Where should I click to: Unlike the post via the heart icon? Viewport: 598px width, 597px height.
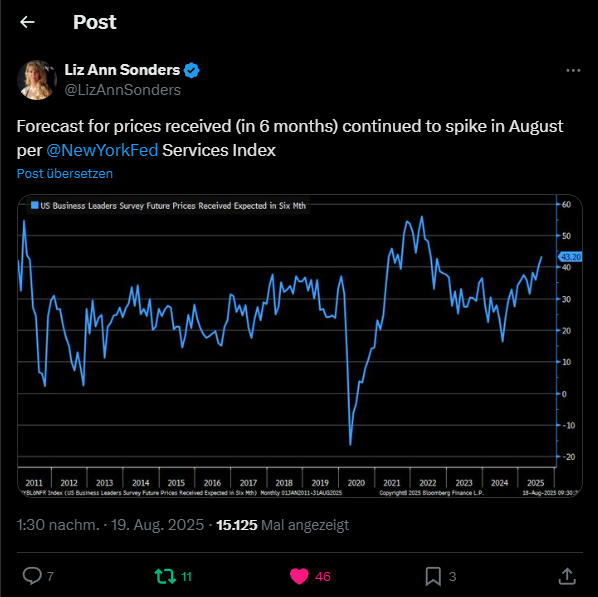point(299,576)
